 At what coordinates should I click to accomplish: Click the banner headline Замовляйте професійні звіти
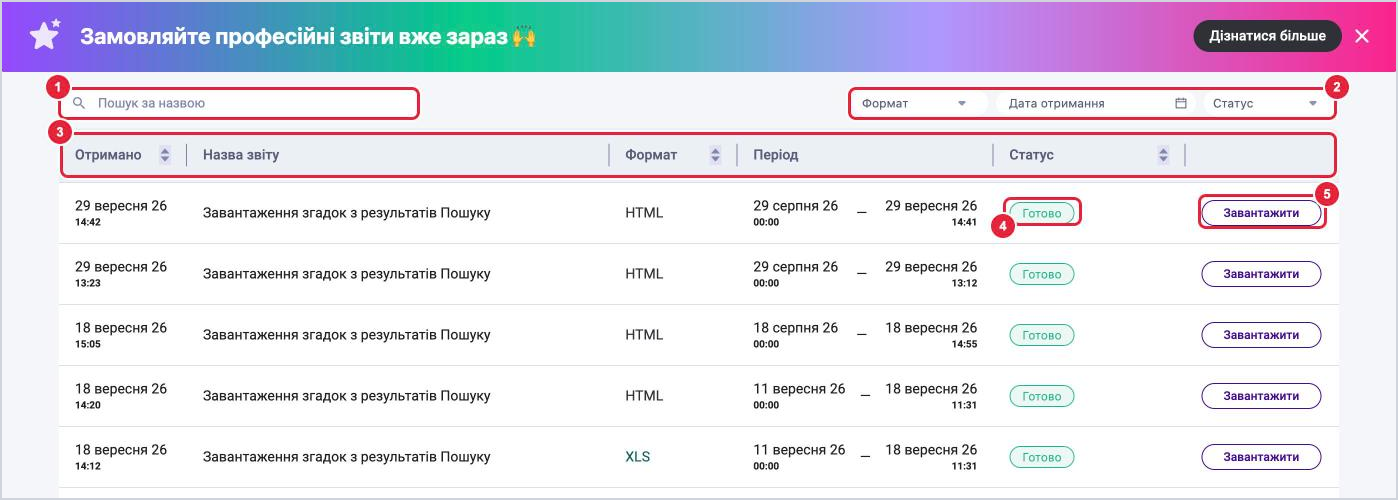(308, 36)
